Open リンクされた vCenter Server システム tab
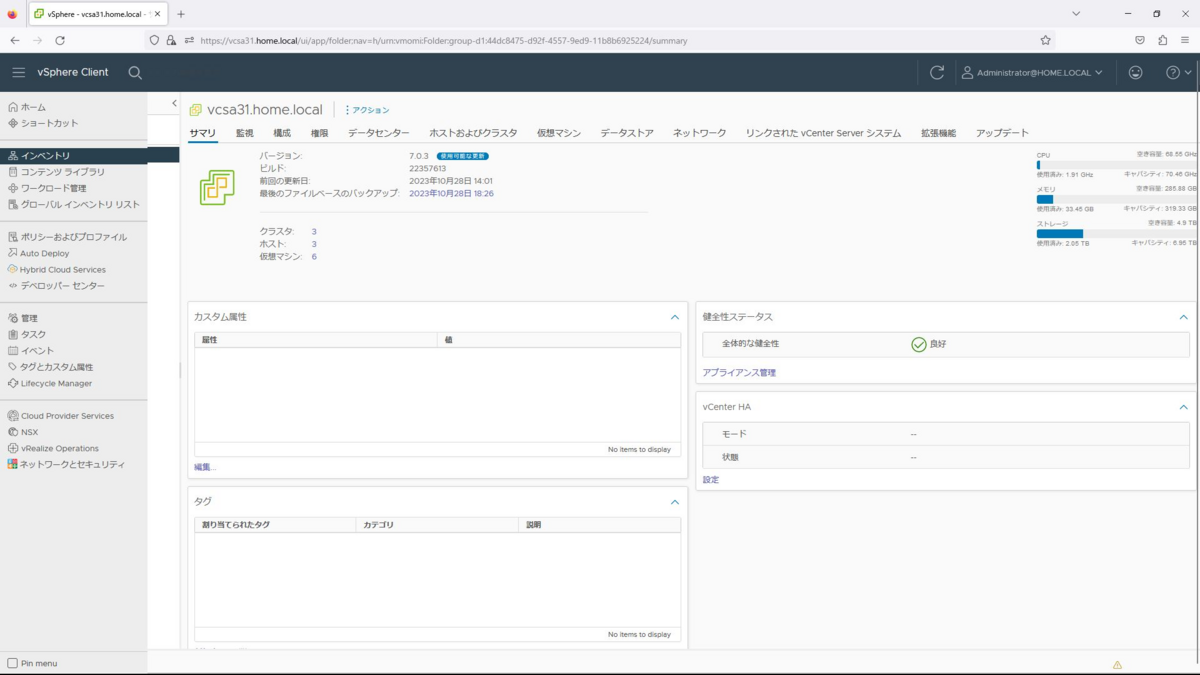The image size is (1200, 675). pos(823,133)
